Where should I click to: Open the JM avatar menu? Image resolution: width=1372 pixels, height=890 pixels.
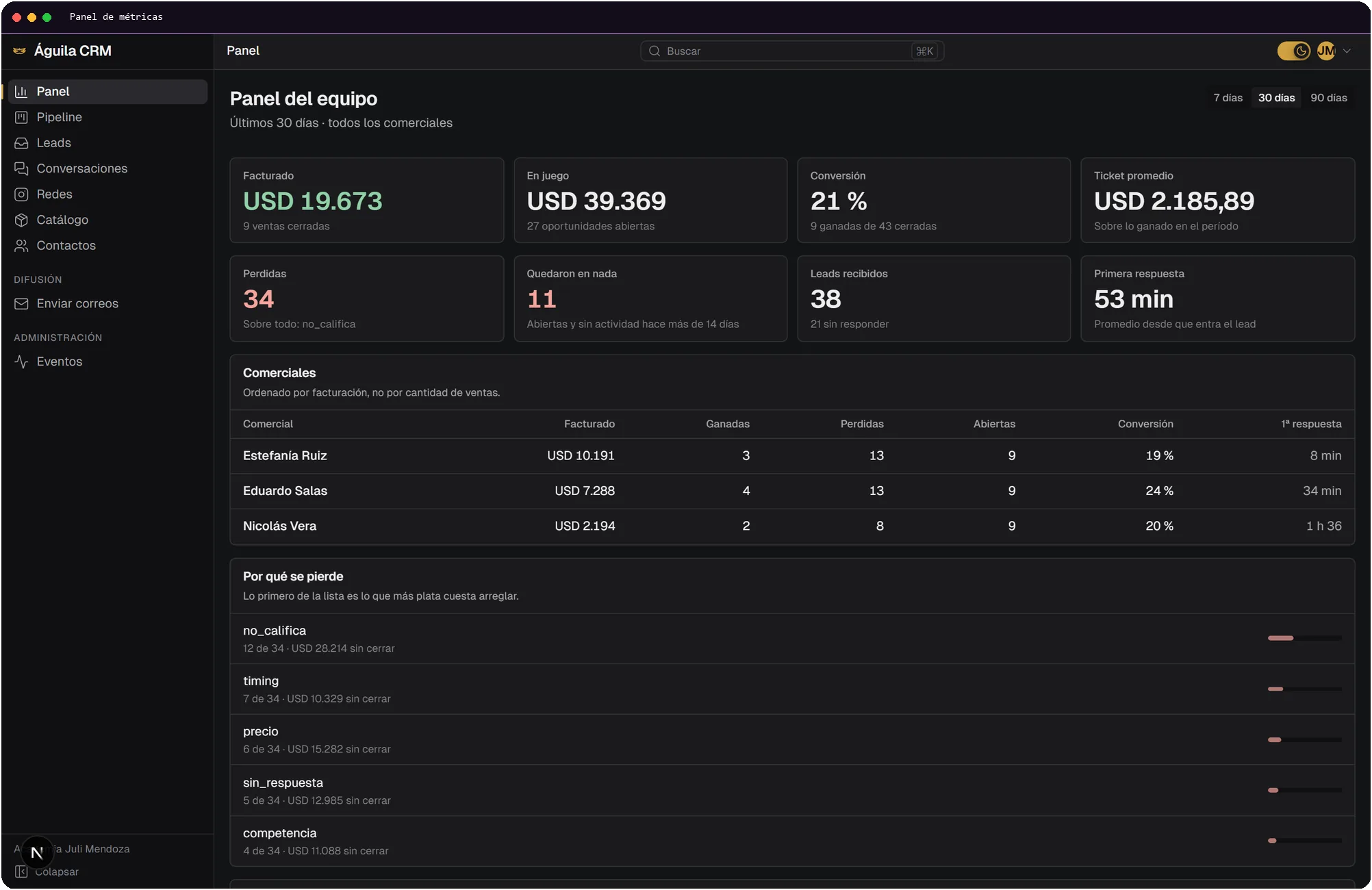(x=1326, y=51)
